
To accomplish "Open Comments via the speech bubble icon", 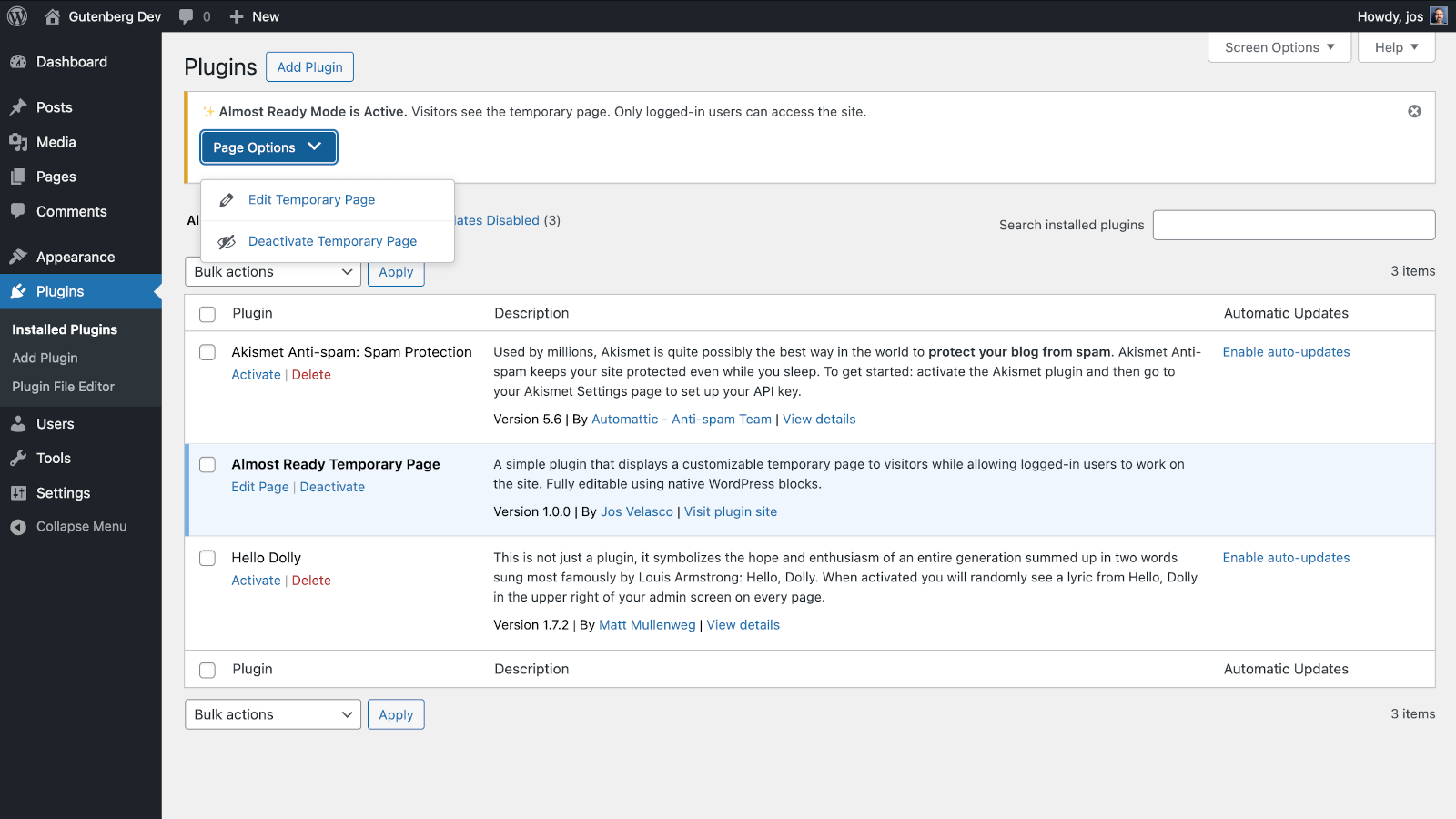I will pos(19,211).
